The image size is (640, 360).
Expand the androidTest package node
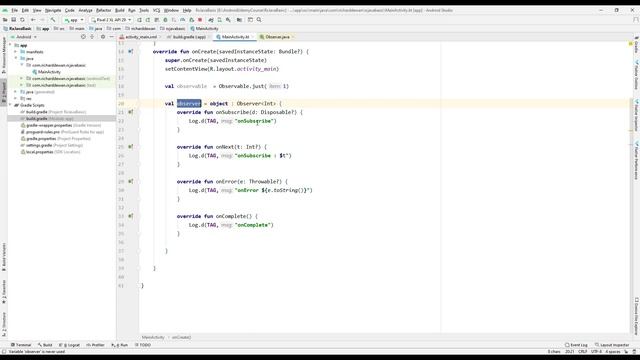tap(22, 78)
